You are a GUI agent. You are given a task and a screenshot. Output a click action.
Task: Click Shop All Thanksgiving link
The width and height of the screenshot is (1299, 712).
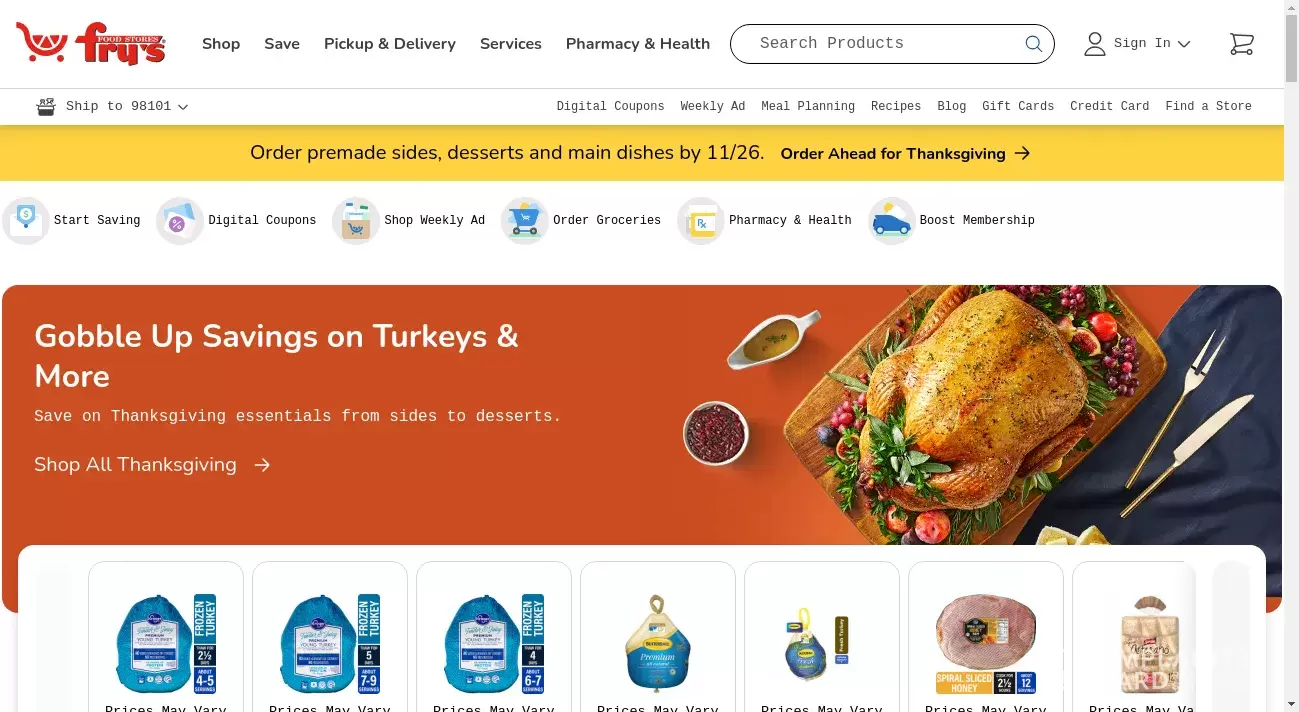(x=152, y=465)
